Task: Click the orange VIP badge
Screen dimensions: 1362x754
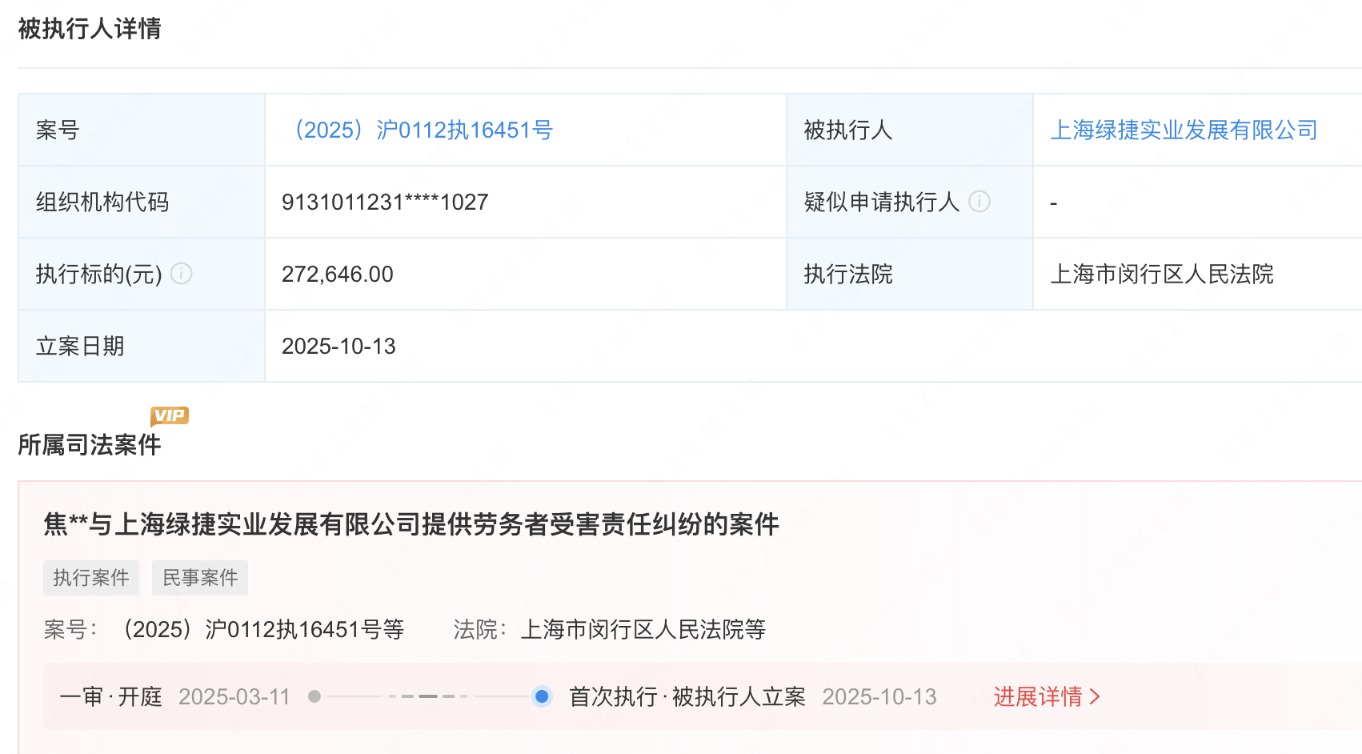Action: coord(169,416)
